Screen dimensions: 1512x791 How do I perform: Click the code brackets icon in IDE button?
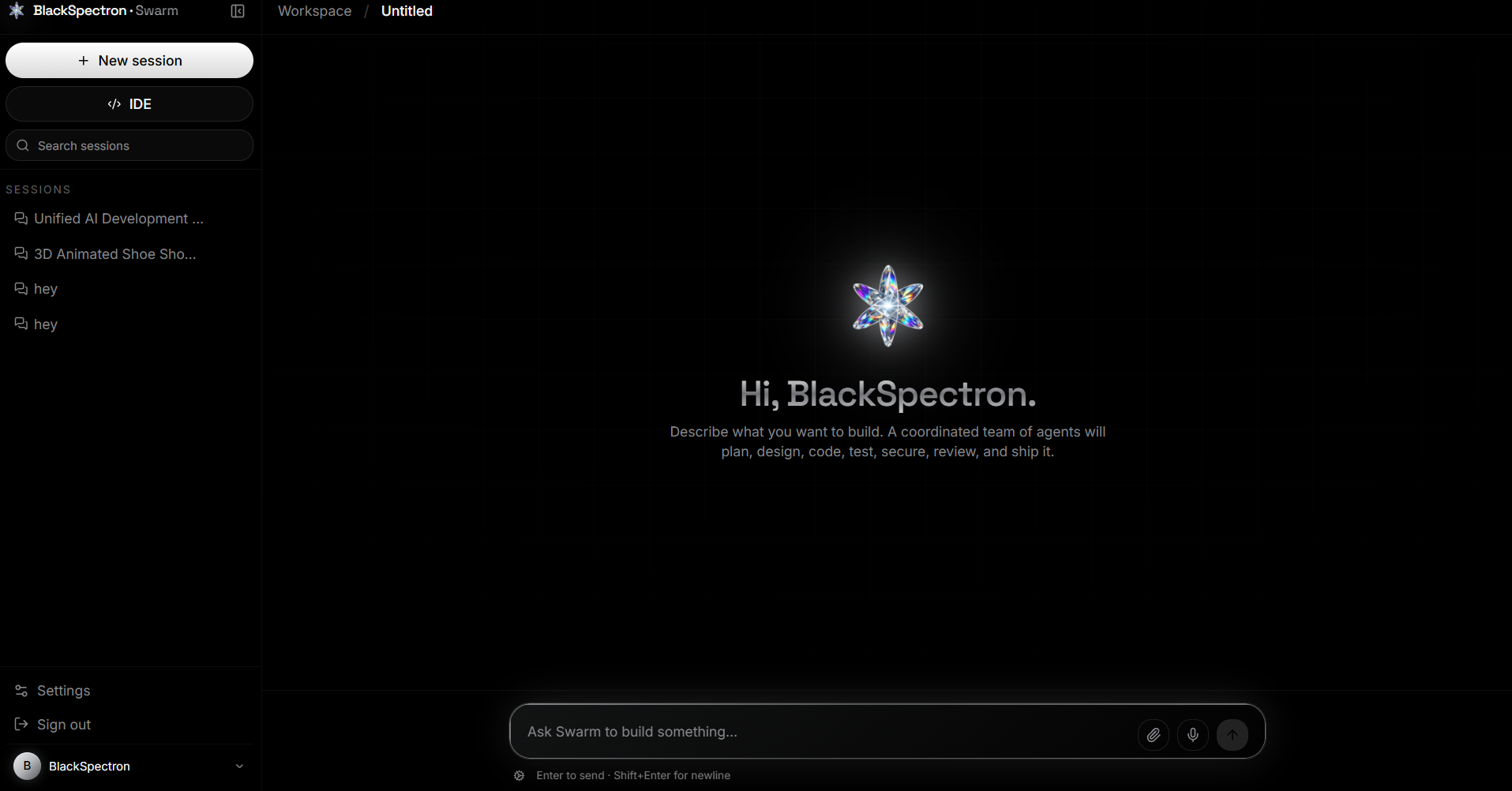pyautogui.click(x=114, y=104)
